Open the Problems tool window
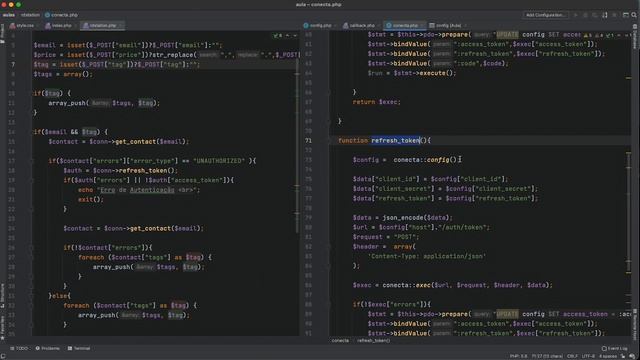This screenshot has height=360, width=640. point(47,348)
